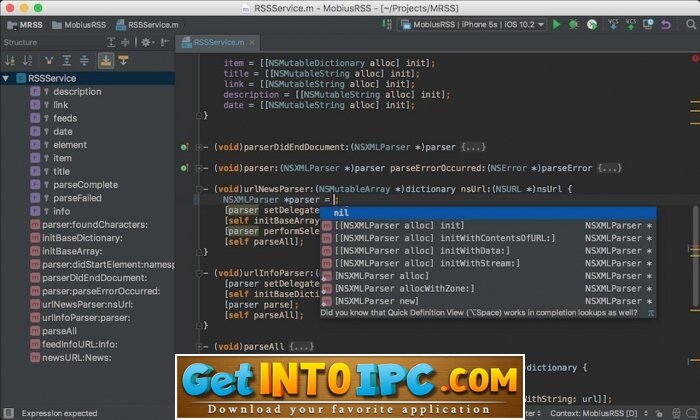Sort structure by visibility icon
The image size is (700, 420).
click(10, 61)
